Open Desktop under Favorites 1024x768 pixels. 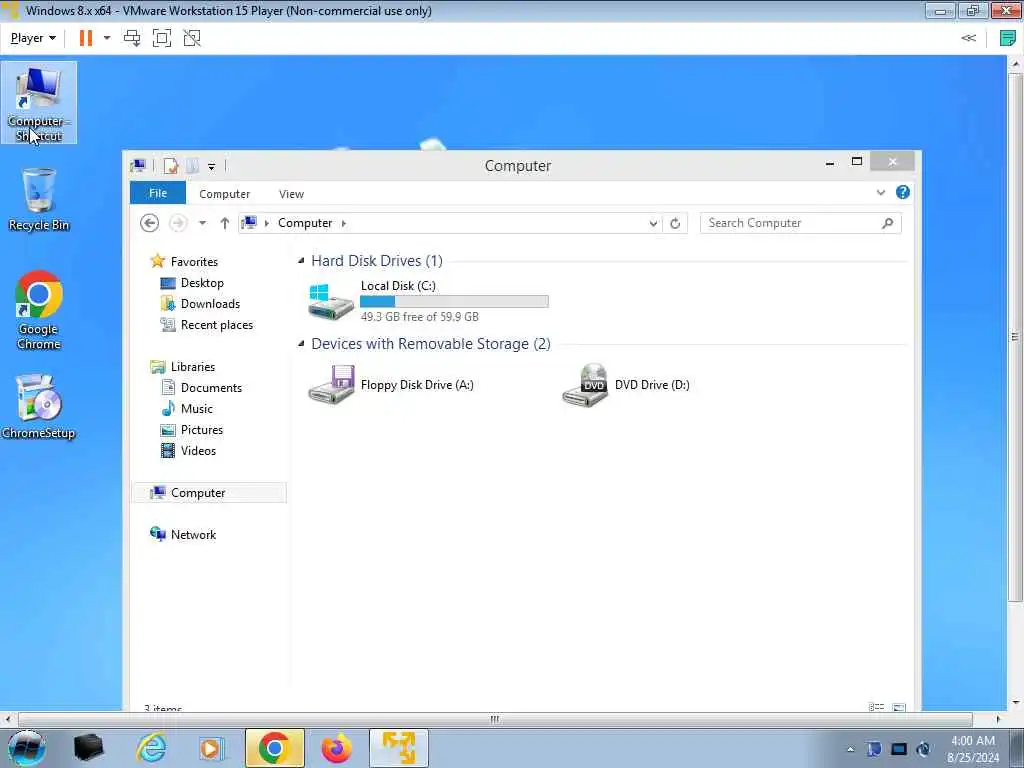[x=202, y=283]
